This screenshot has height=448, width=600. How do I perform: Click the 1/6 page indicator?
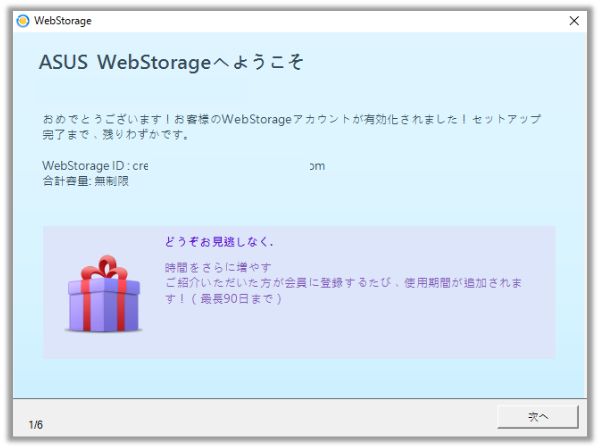pyautogui.click(x=36, y=424)
